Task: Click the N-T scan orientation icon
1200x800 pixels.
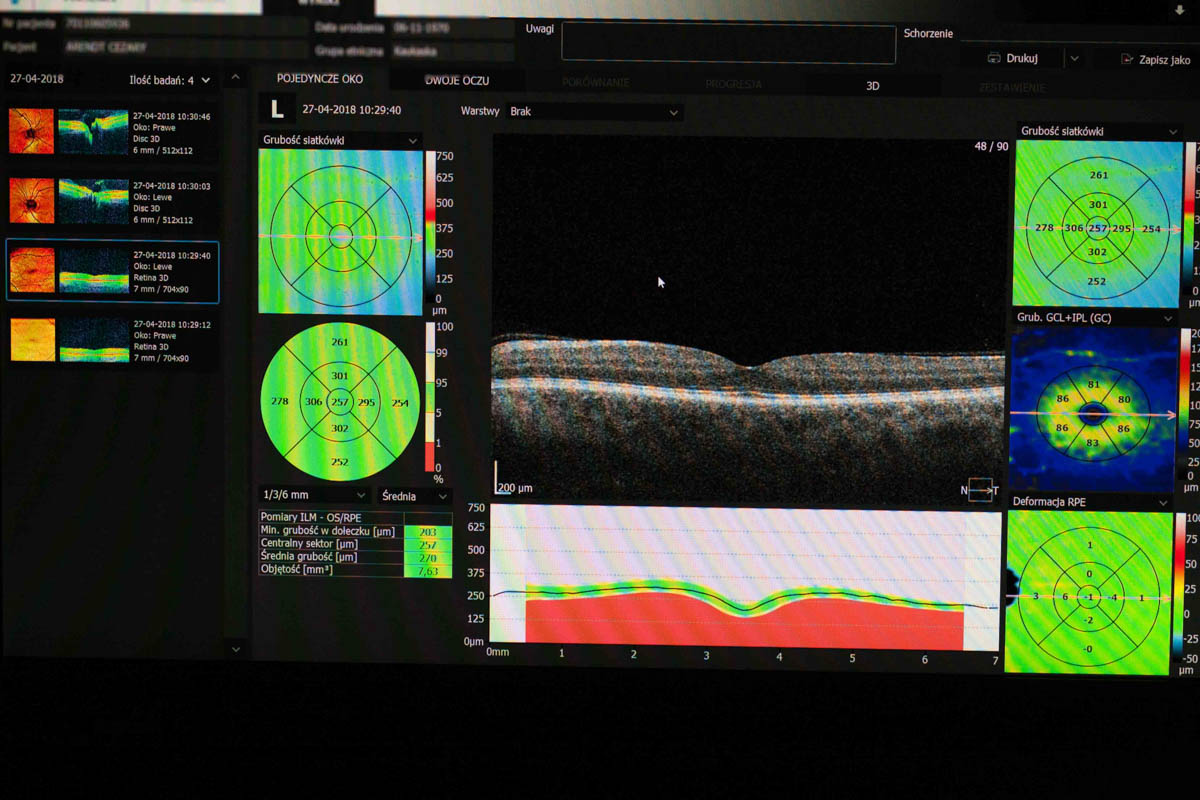Action: [981, 490]
